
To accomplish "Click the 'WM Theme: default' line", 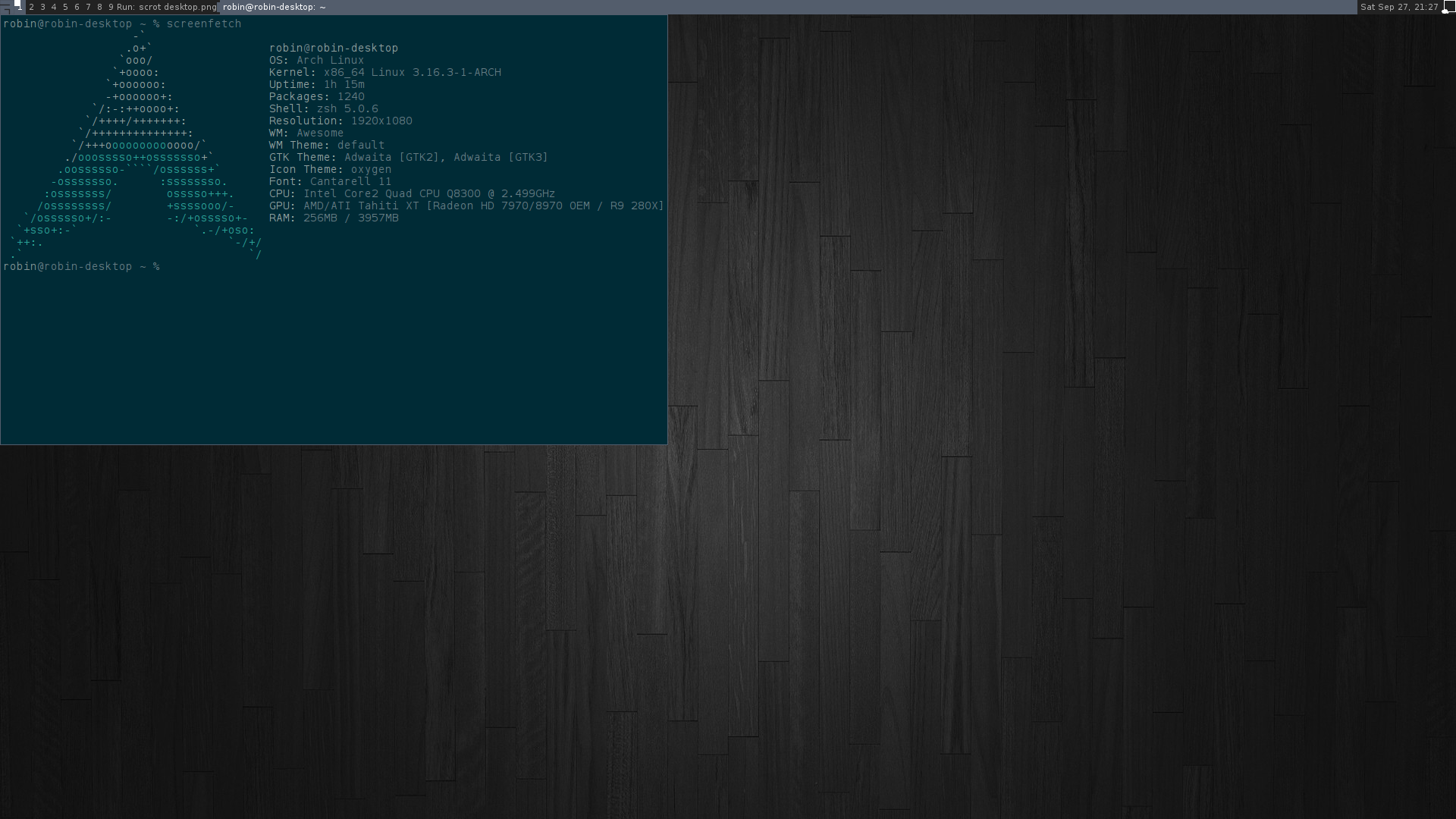I will 327,146.
